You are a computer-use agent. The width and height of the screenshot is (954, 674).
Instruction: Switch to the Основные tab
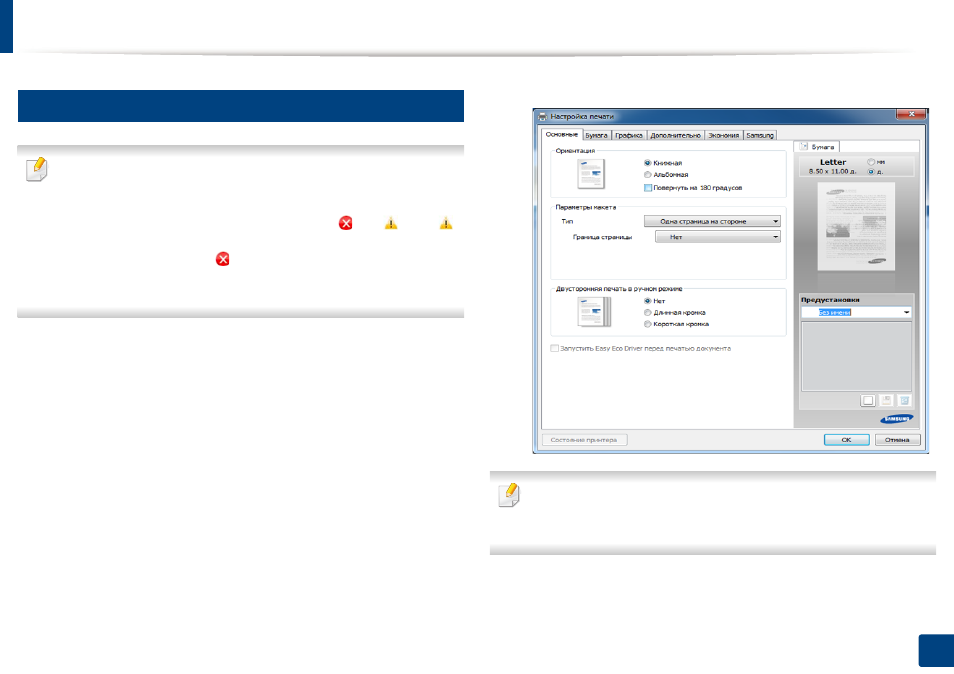[x=562, y=134]
